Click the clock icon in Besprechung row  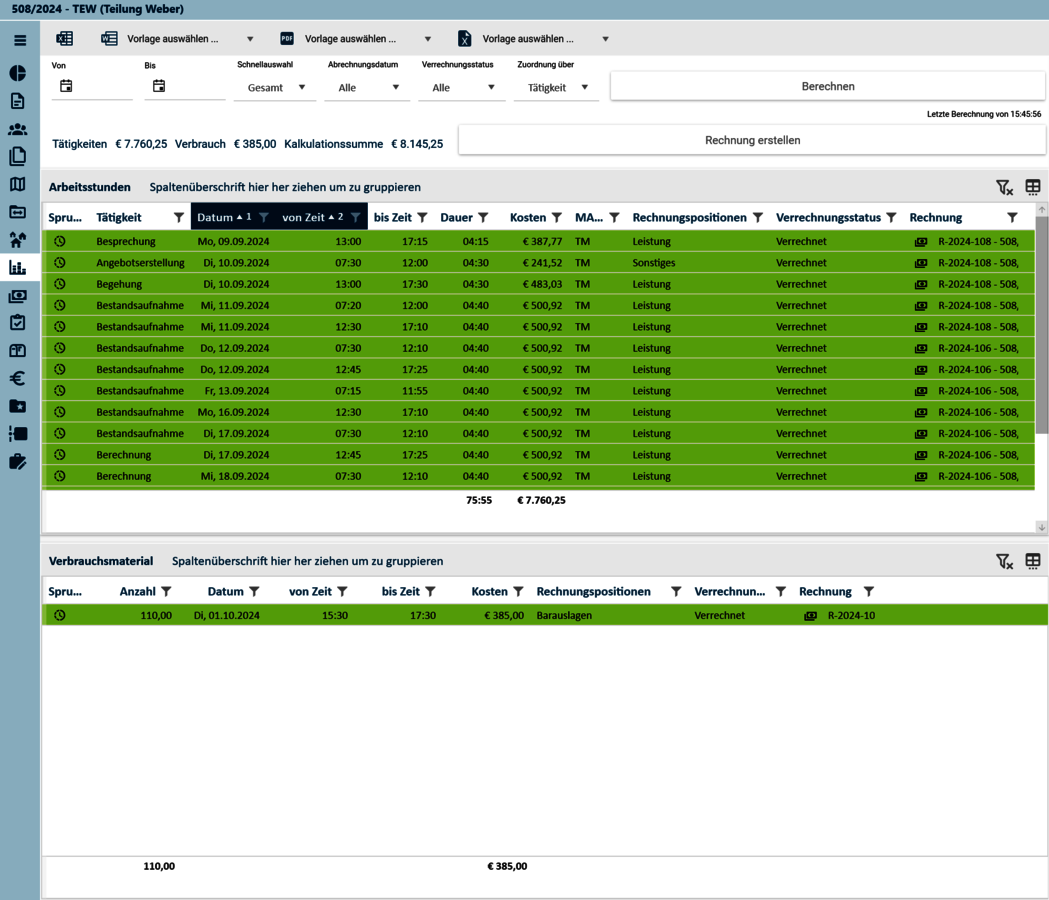tap(60, 241)
